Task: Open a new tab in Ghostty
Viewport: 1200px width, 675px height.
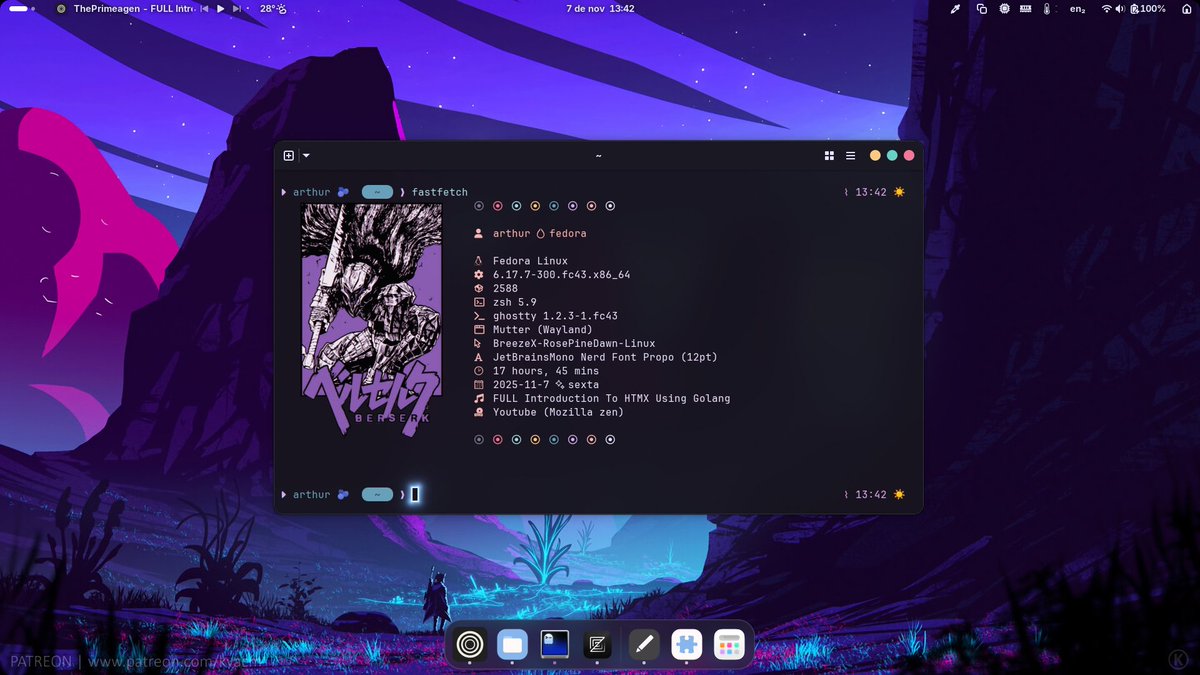Action: click(289, 156)
